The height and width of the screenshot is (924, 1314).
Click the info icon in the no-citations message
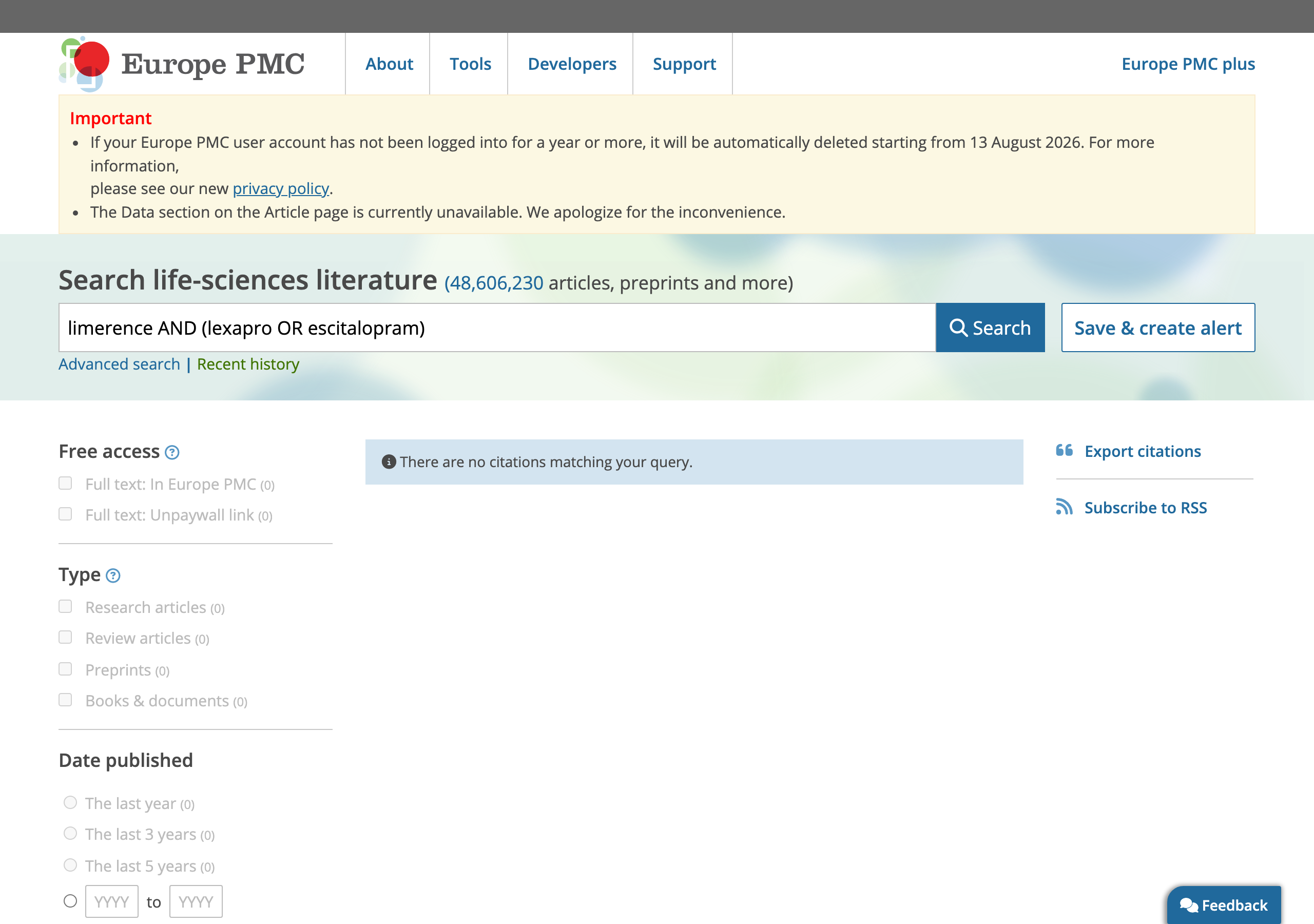389,462
